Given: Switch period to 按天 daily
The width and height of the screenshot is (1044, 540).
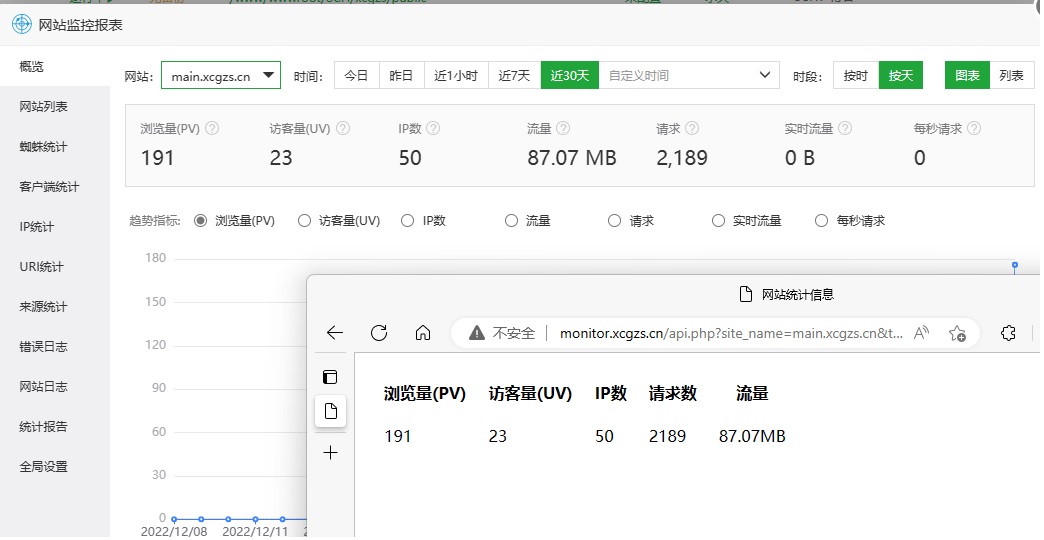Looking at the screenshot, I should point(901,75).
